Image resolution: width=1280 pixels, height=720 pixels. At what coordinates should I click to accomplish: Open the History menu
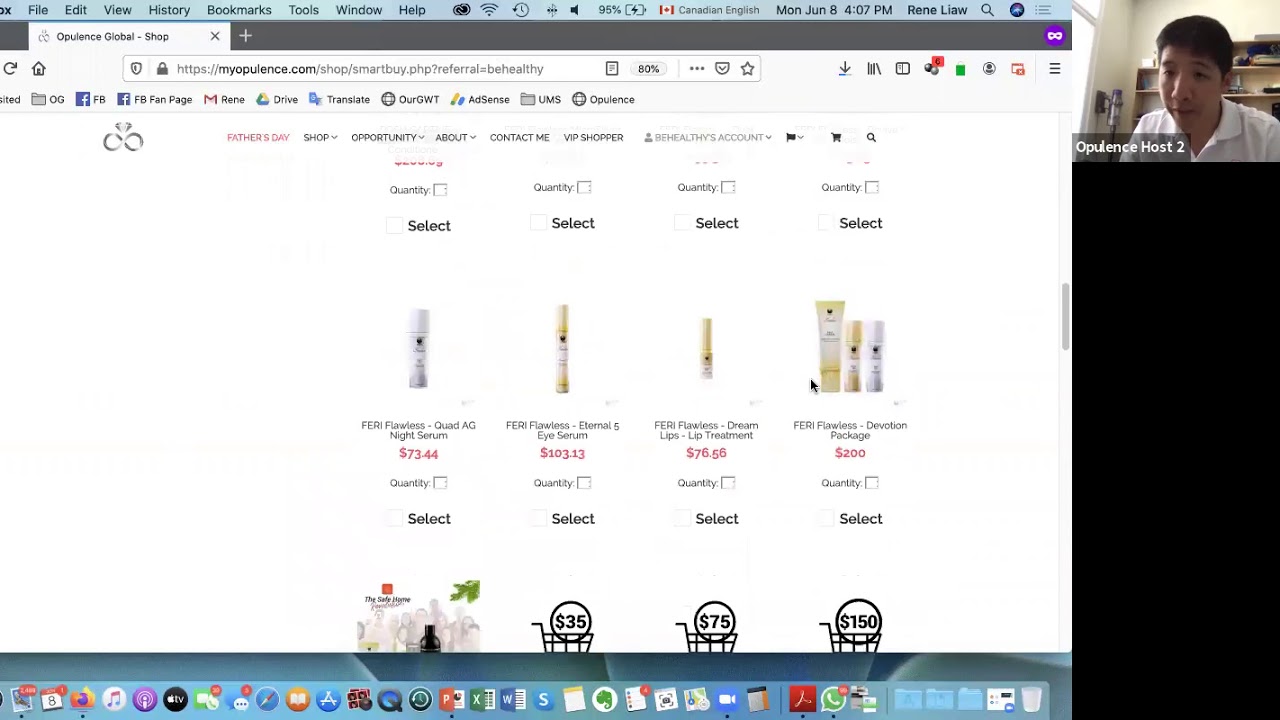click(169, 10)
